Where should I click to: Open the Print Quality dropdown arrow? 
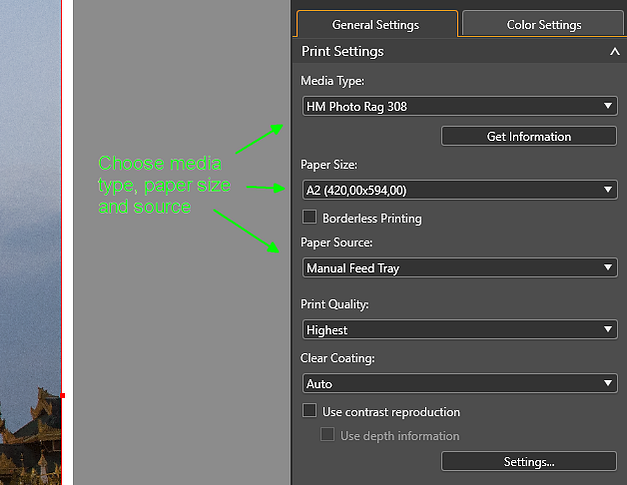click(x=608, y=329)
